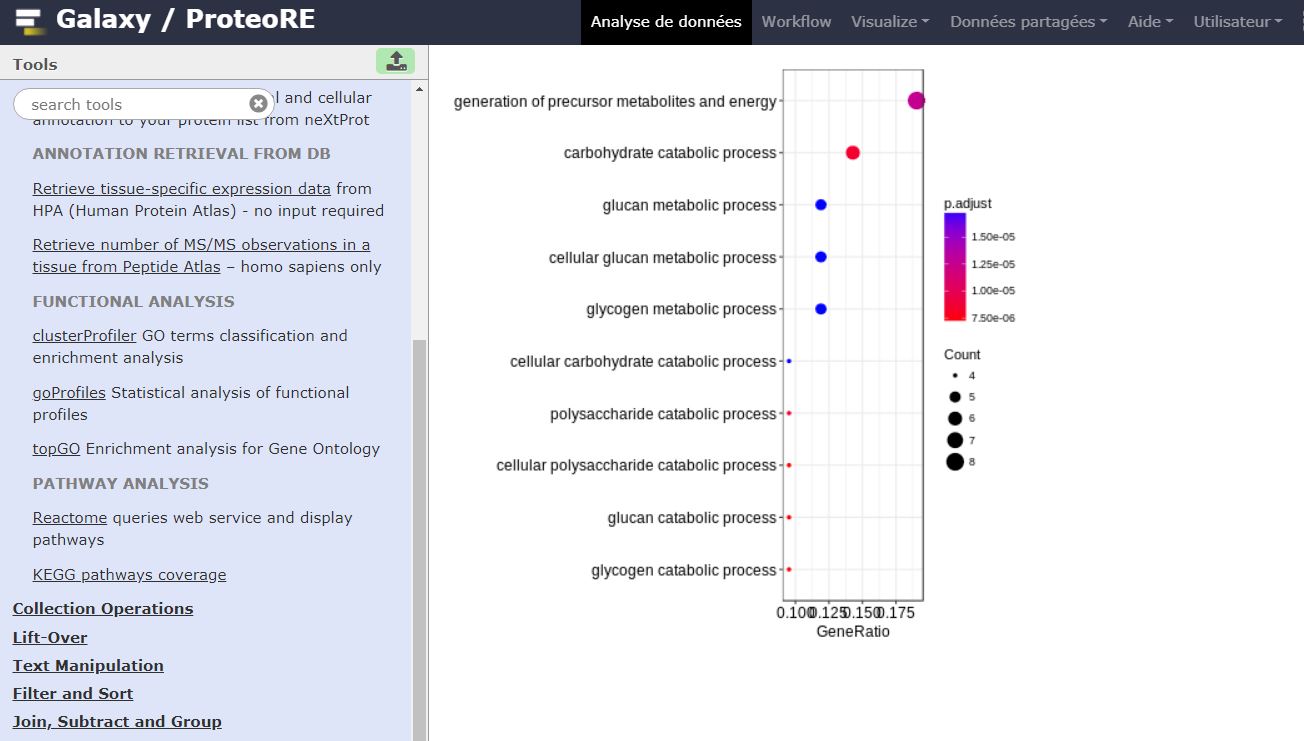Open the topGO enrichment tool
This screenshot has height=741, width=1304.
pos(56,448)
